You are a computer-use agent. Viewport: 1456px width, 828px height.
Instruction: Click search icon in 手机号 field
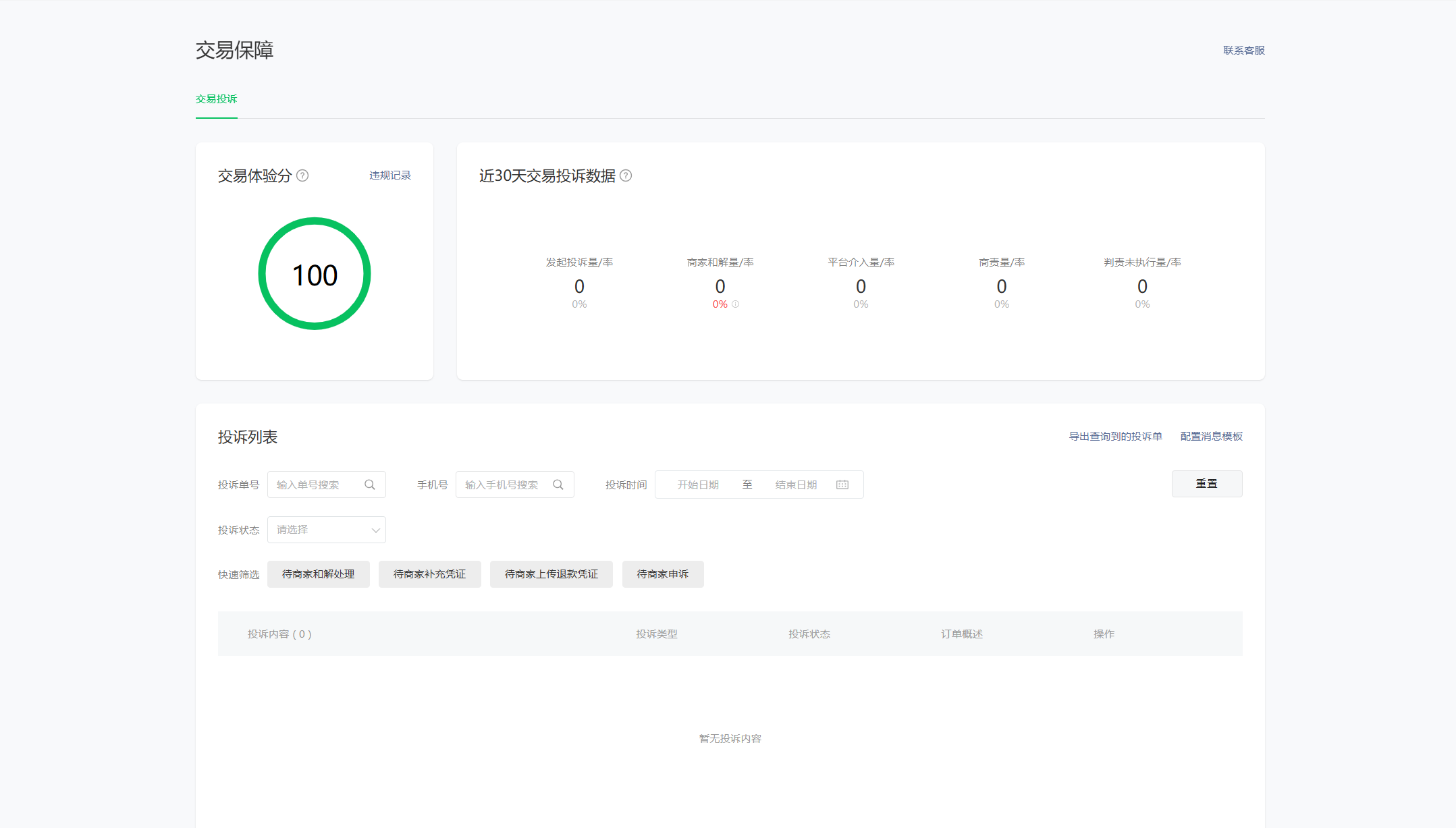(558, 485)
